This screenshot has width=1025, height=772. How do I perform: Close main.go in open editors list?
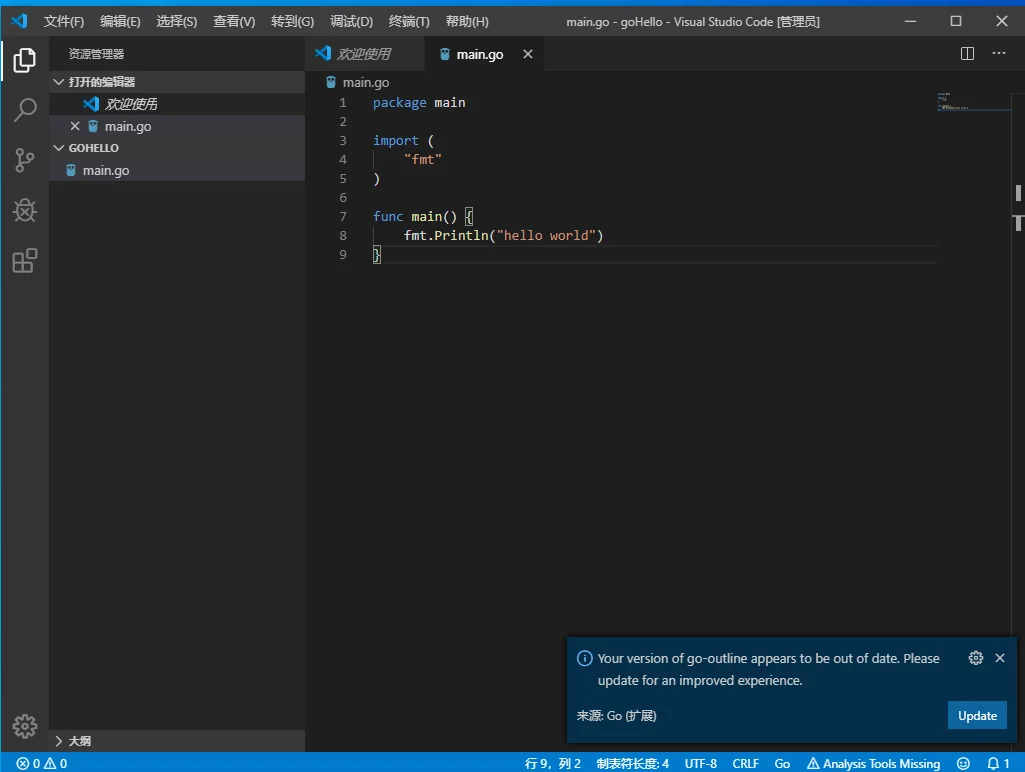75,126
